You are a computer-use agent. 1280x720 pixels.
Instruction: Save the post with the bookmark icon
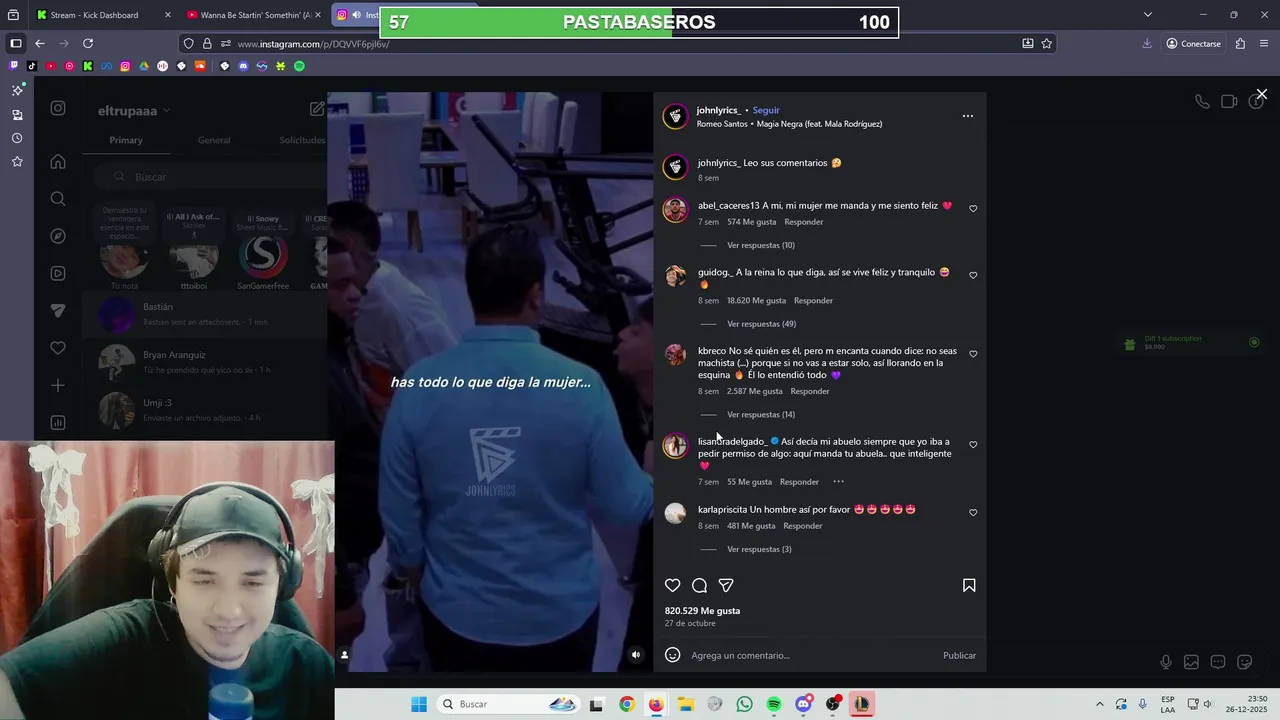tap(969, 586)
